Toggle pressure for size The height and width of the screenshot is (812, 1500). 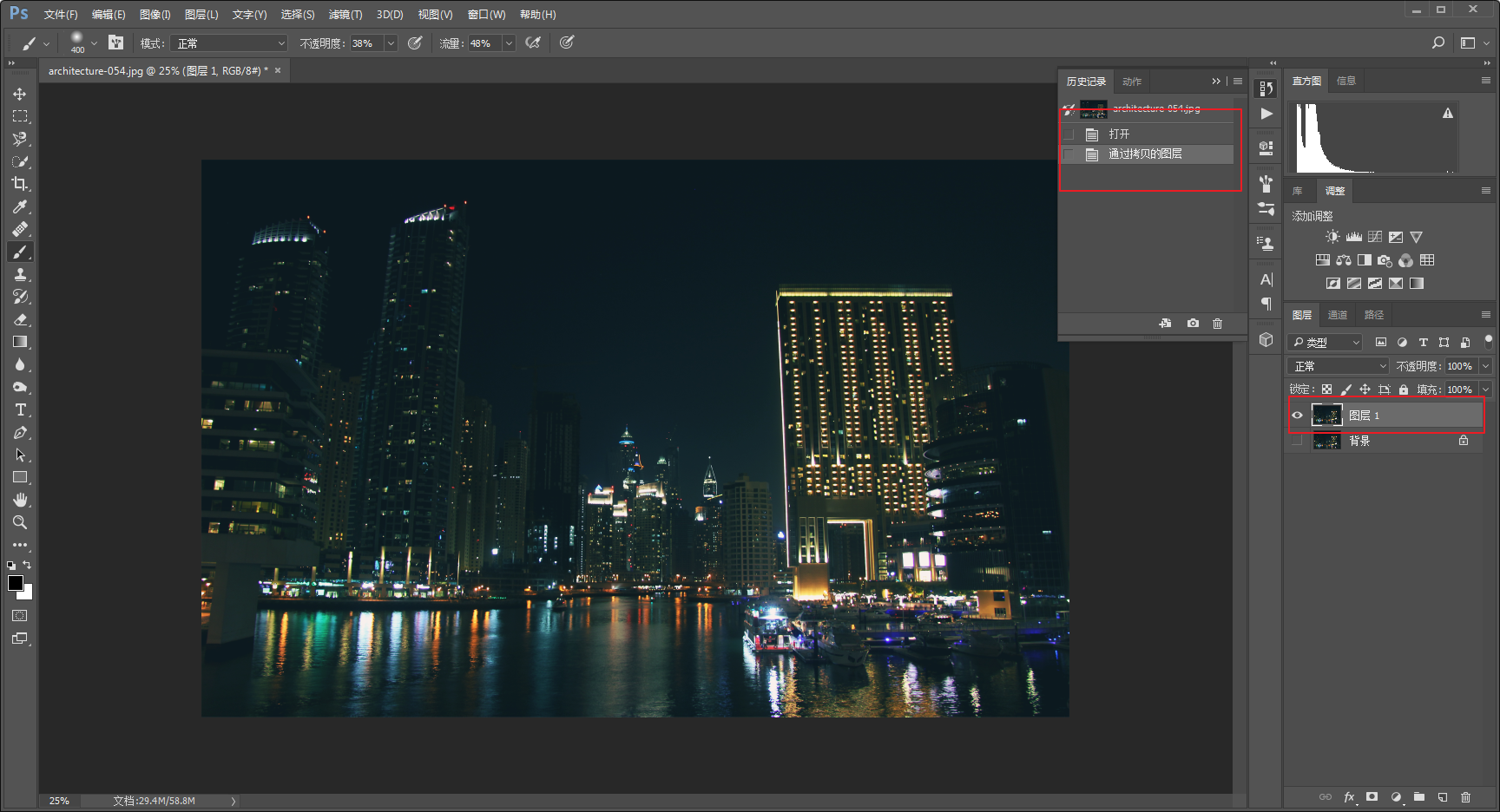tap(566, 43)
